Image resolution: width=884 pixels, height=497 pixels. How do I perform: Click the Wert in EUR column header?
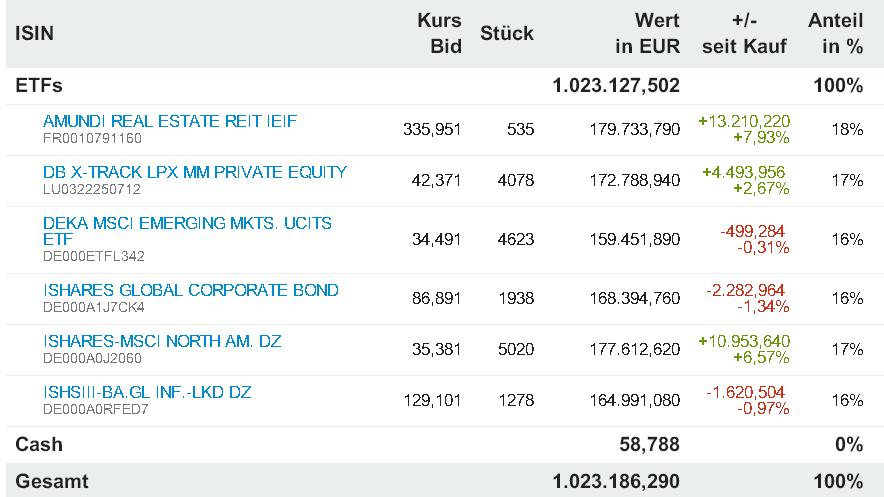[x=646, y=33]
